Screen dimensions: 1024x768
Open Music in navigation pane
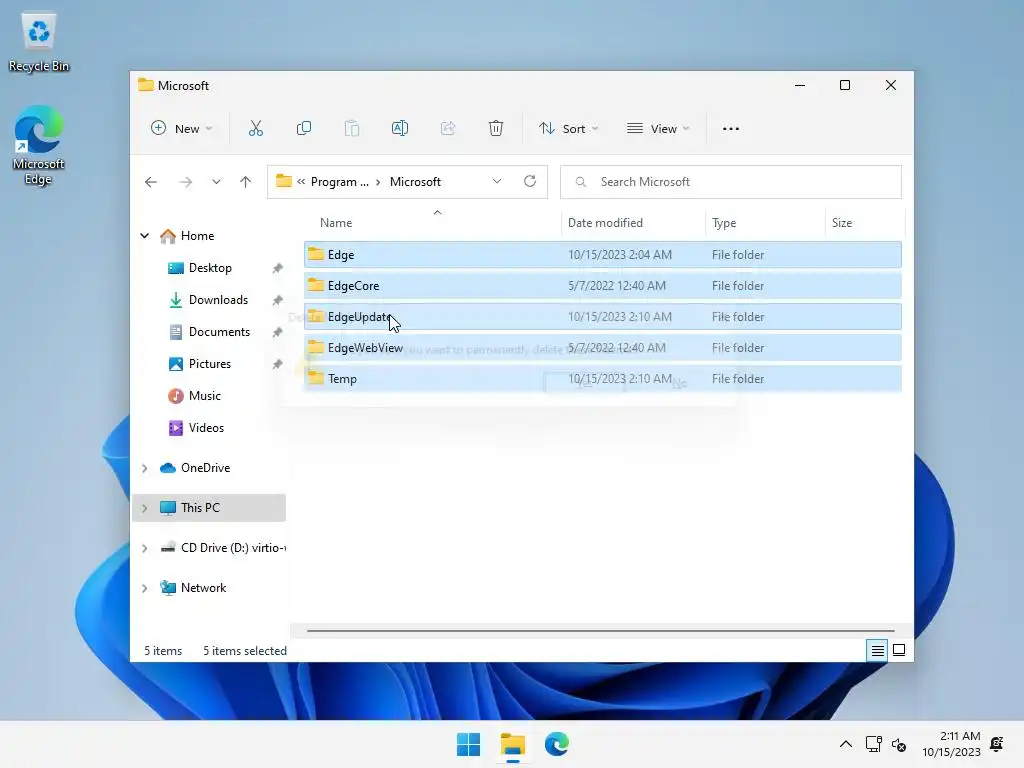click(x=195, y=396)
